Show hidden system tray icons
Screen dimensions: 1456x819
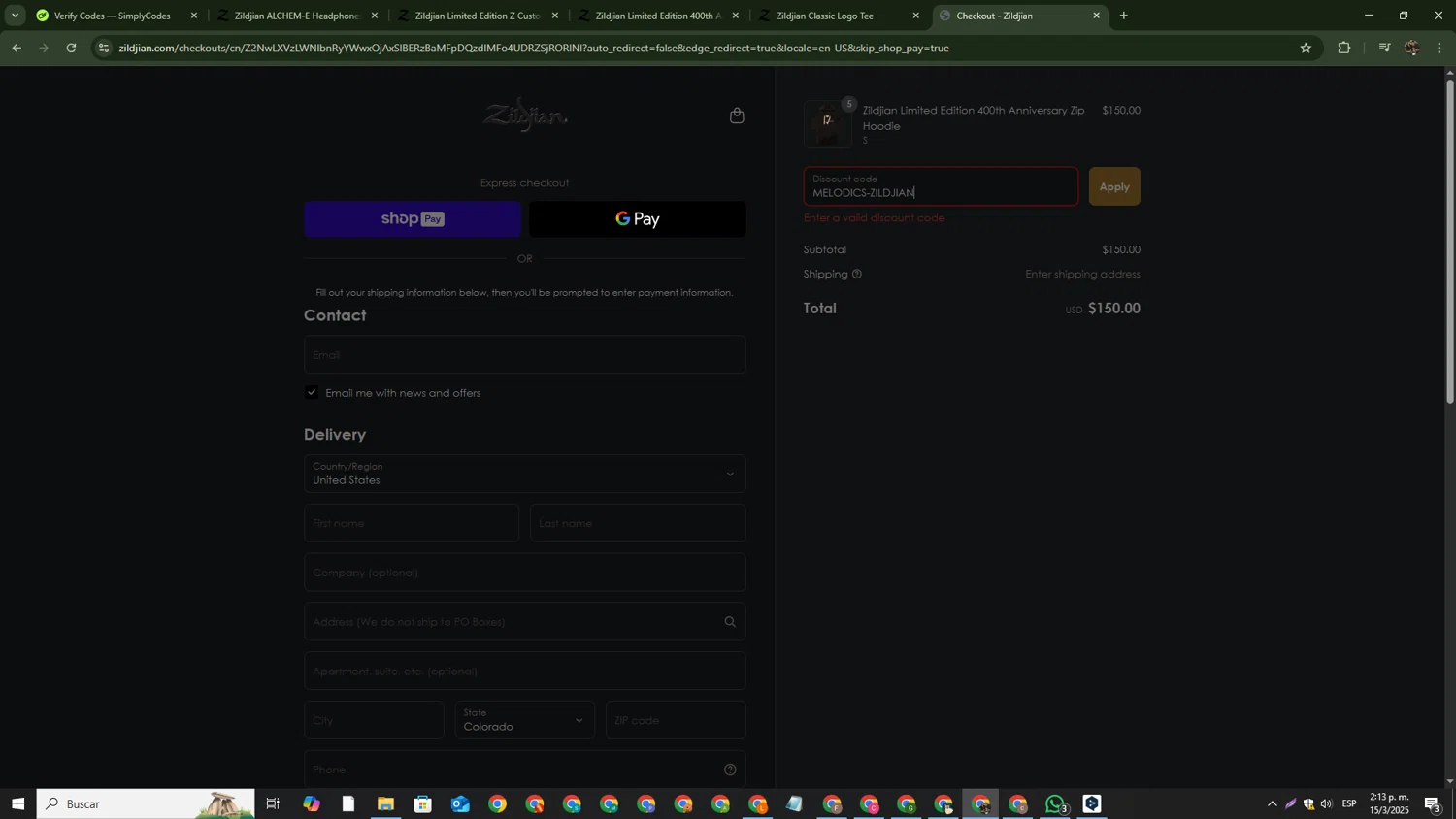[1272, 803]
